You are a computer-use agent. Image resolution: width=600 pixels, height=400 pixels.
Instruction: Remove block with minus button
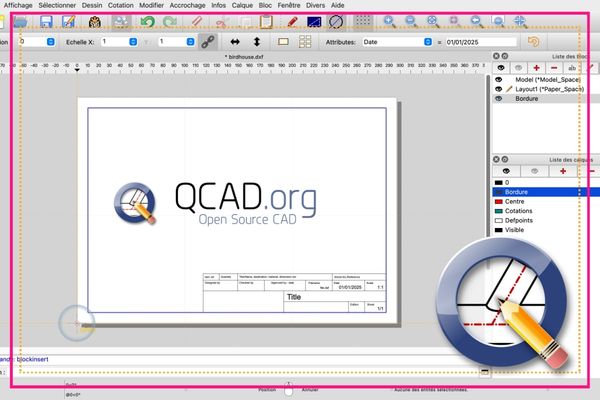pyautogui.click(x=554, y=68)
